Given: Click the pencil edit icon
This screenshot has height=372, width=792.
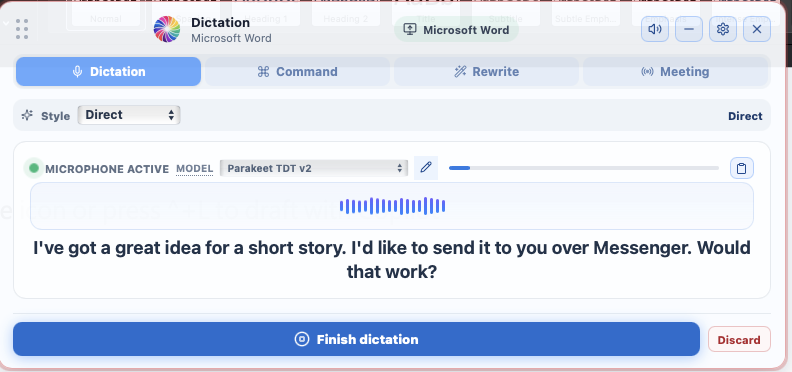Looking at the screenshot, I should pyautogui.click(x=426, y=168).
